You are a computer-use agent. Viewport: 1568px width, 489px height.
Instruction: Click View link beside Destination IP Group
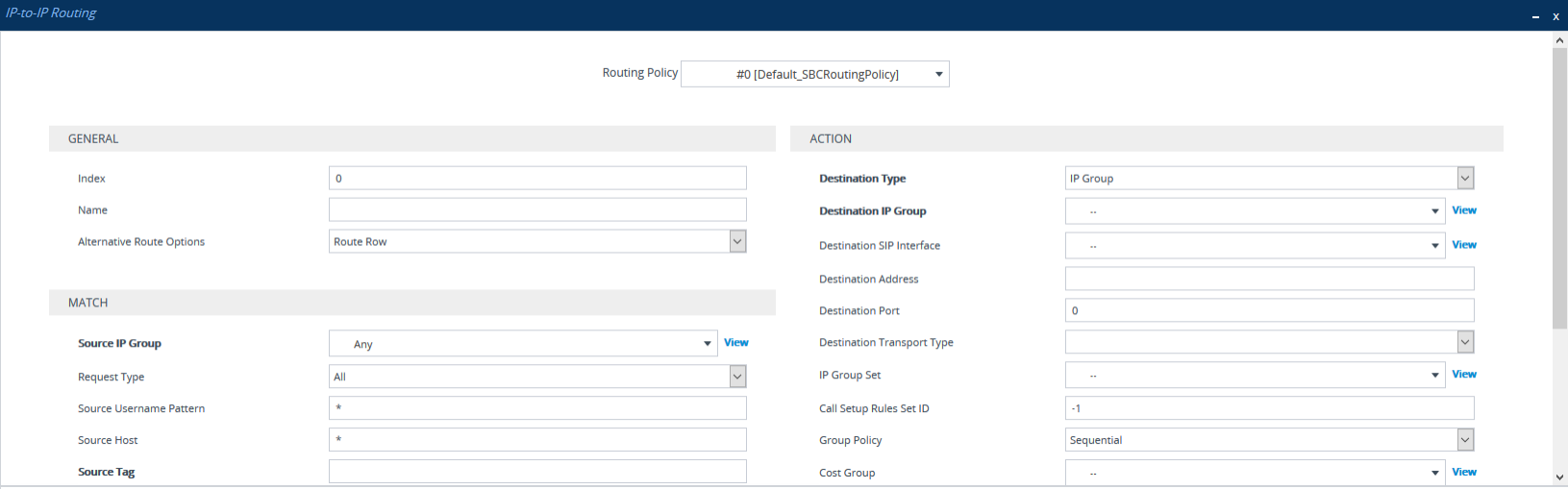[1463, 210]
